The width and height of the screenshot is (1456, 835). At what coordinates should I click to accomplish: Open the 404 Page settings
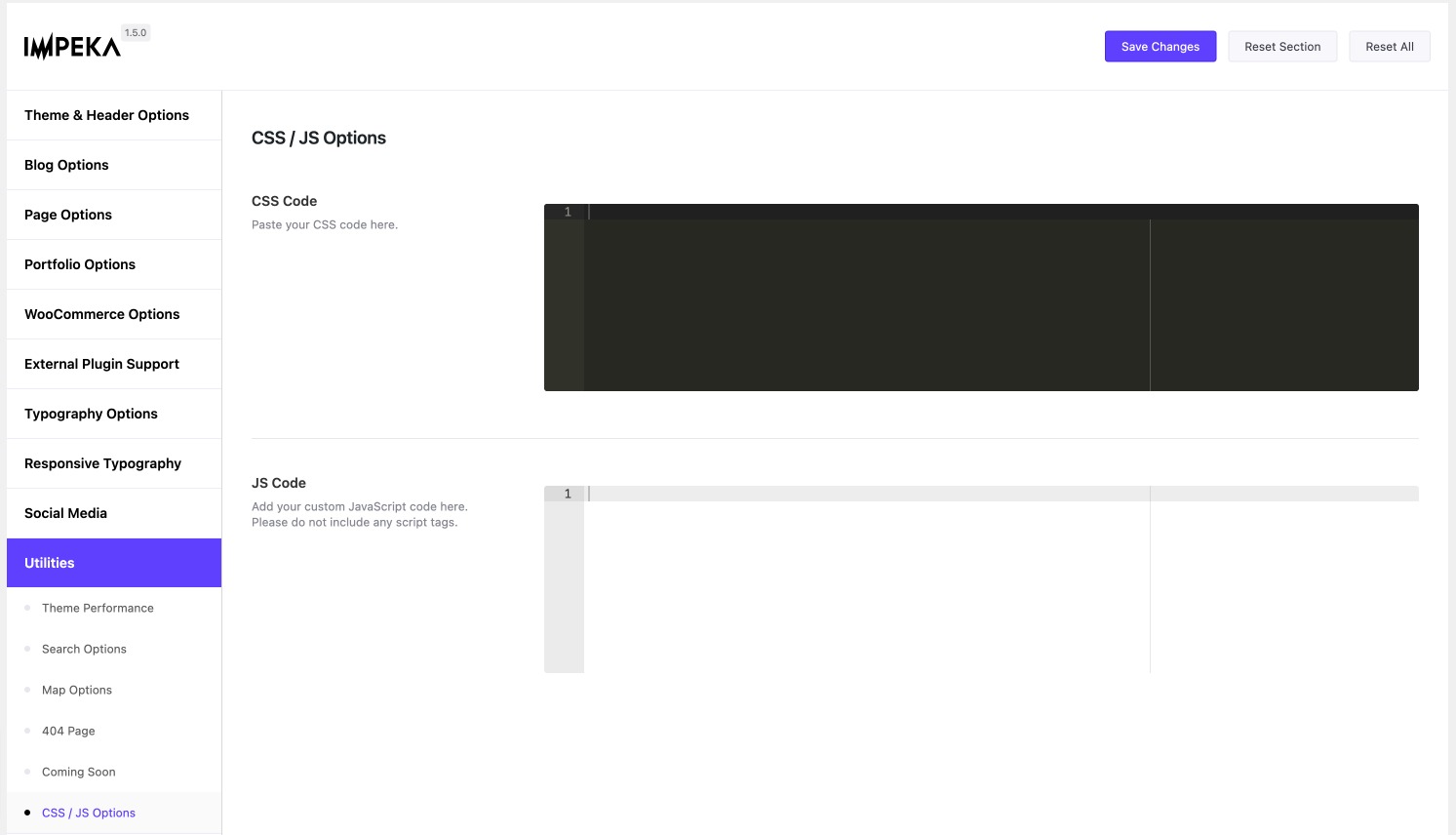(68, 731)
